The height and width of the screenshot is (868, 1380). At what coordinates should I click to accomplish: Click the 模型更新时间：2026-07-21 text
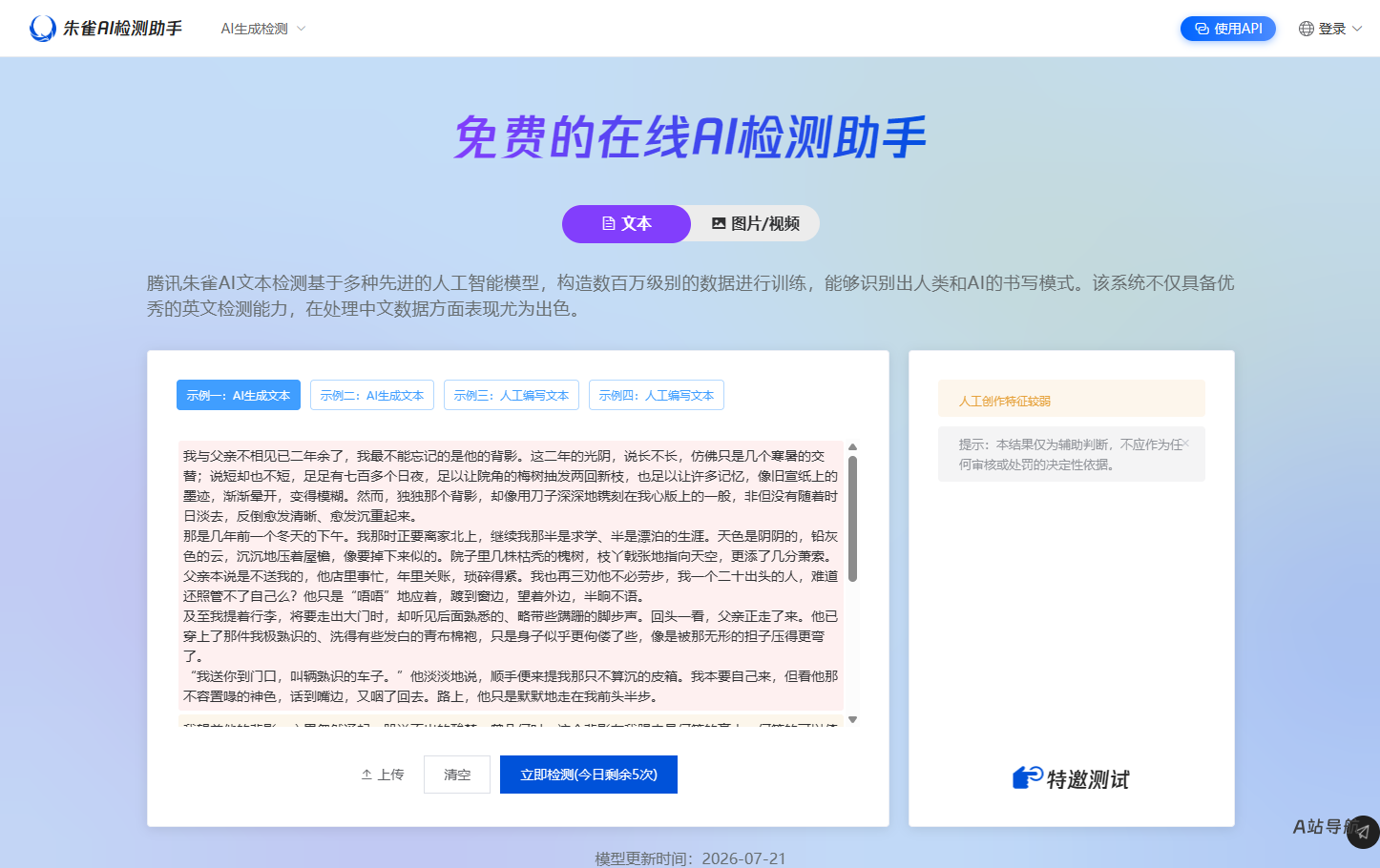690,858
